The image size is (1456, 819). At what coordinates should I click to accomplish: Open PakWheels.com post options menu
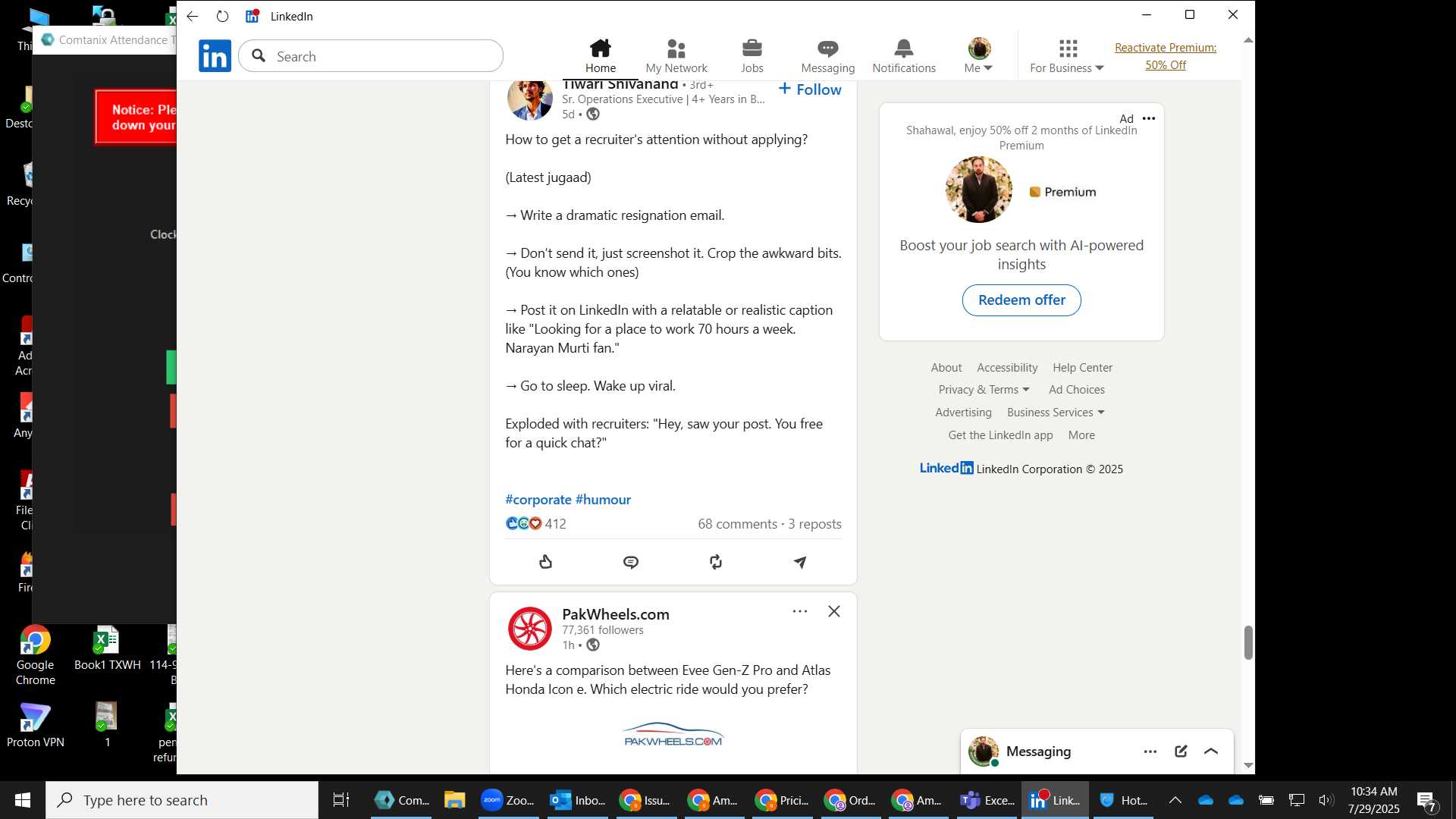coord(800,611)
